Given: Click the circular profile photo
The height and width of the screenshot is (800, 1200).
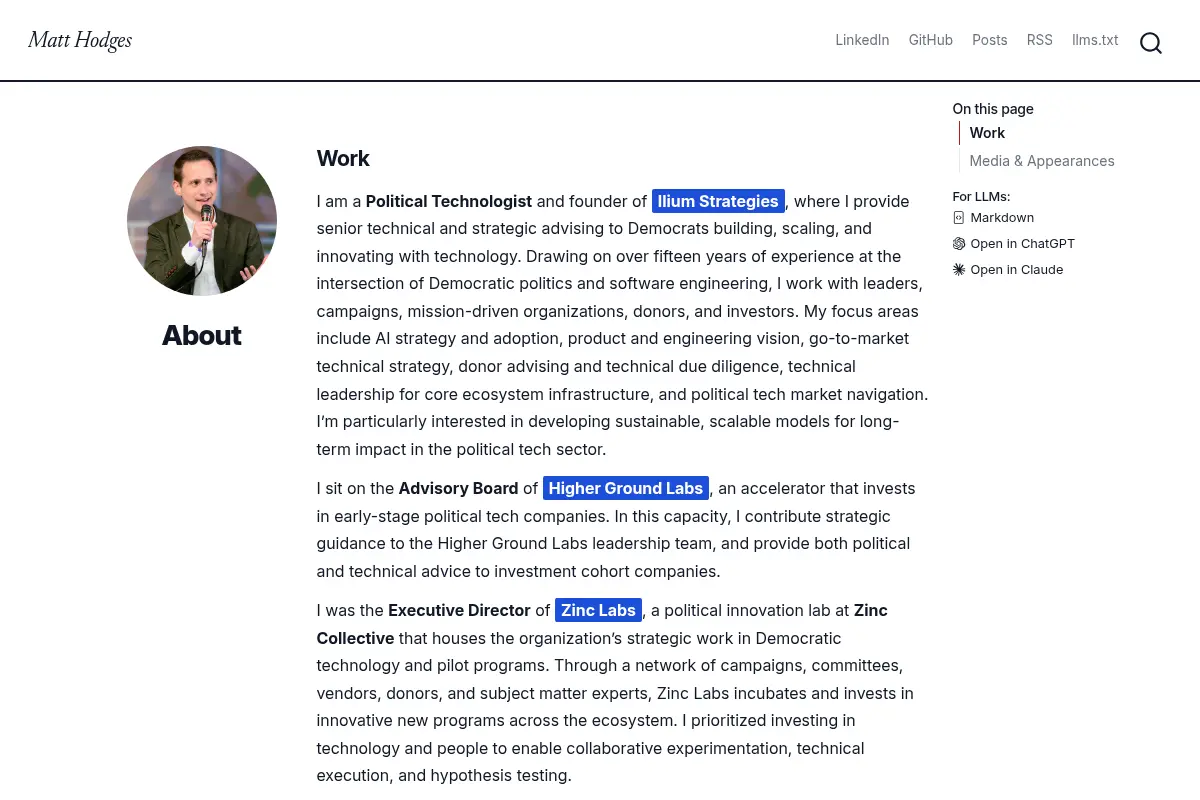Looking at the screenshot, I should tap(202, 221).
